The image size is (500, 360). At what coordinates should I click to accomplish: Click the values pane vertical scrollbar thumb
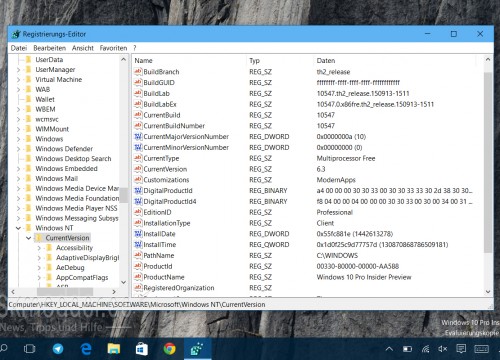coord(488,163)
